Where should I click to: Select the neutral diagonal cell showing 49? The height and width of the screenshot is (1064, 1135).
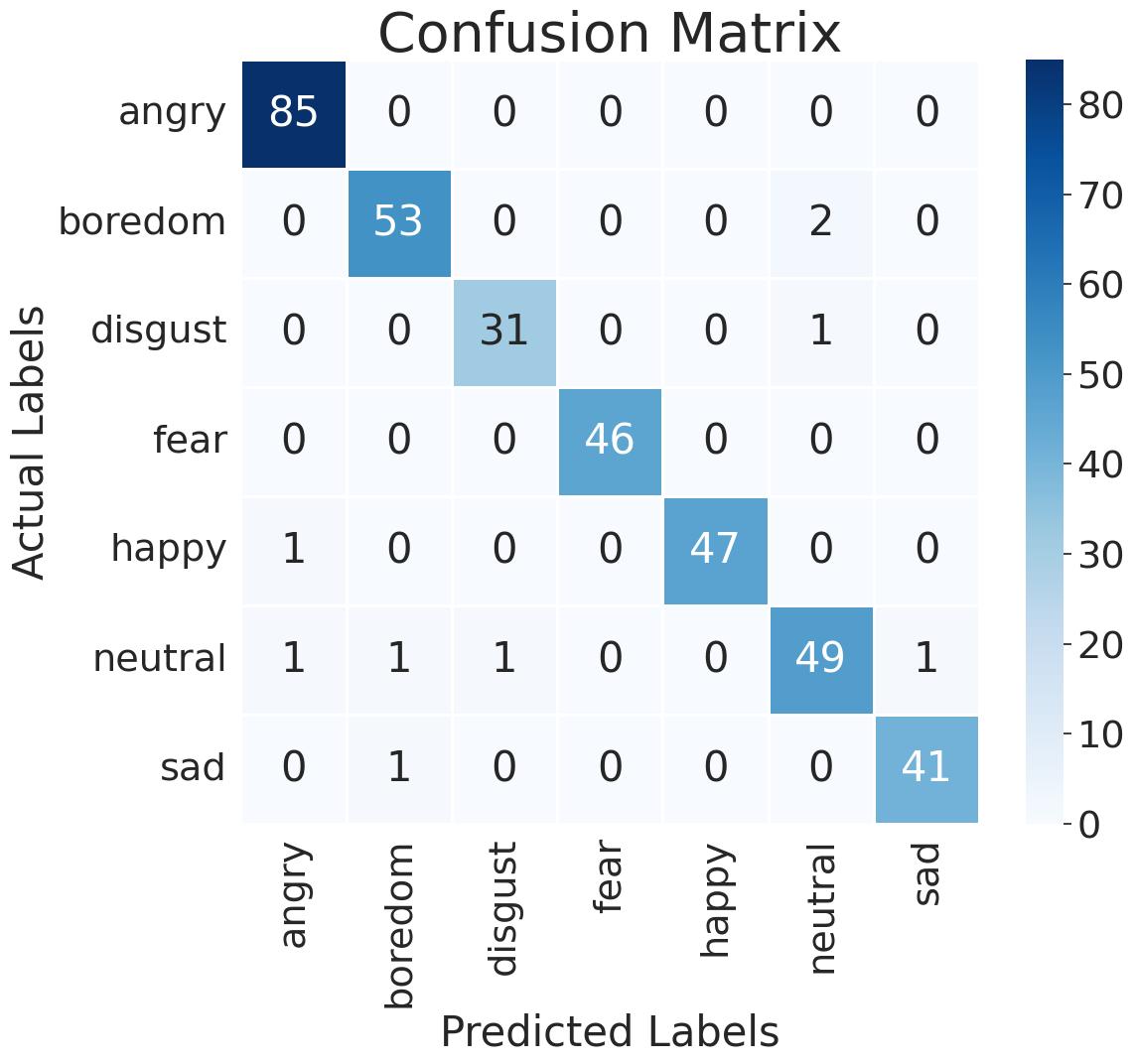pos(820,658)
